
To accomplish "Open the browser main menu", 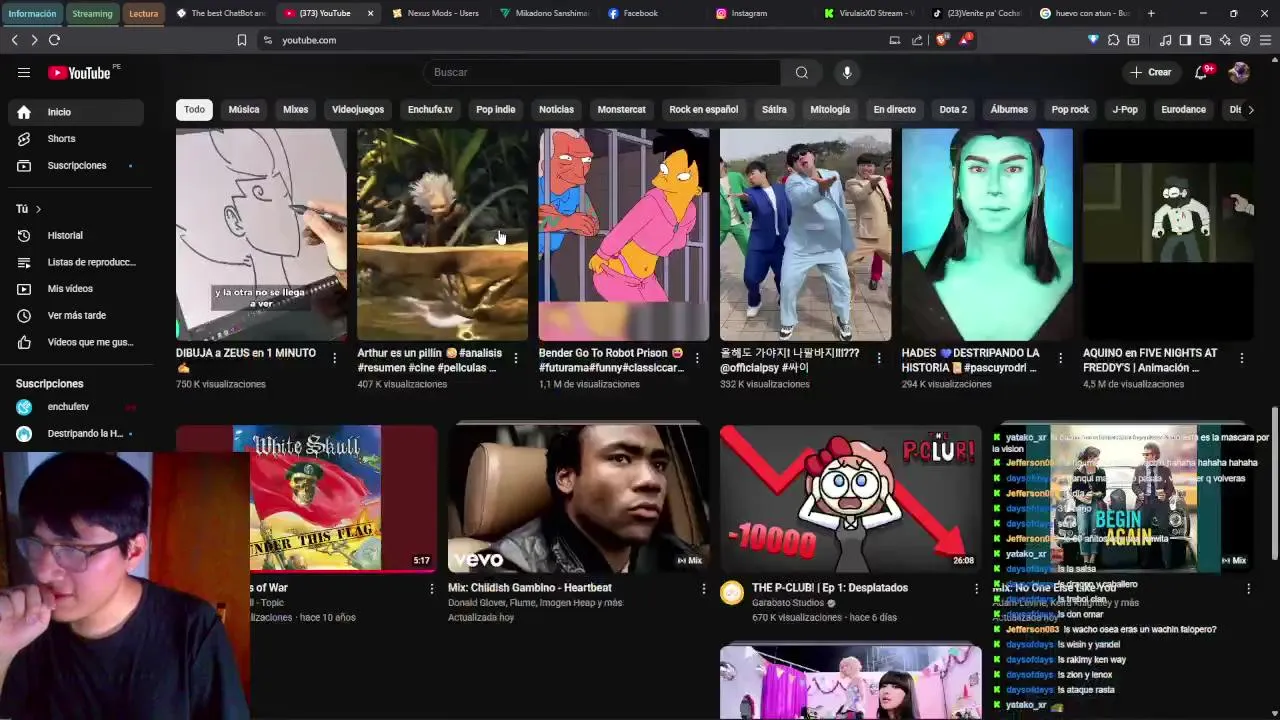I will pos(1266,40).
